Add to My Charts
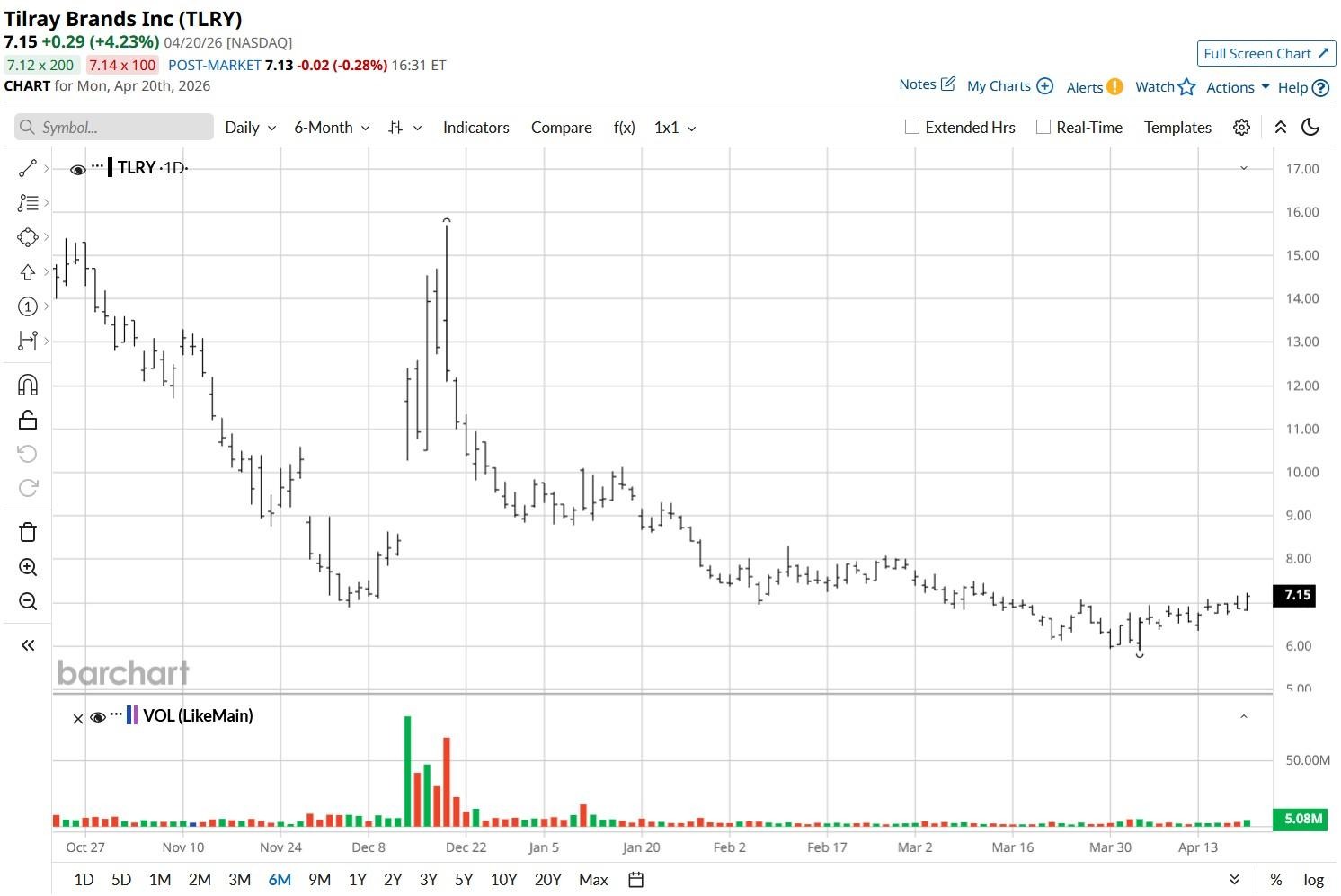Viewport: 1341px width, 896px height. (x=1010, y=86)
